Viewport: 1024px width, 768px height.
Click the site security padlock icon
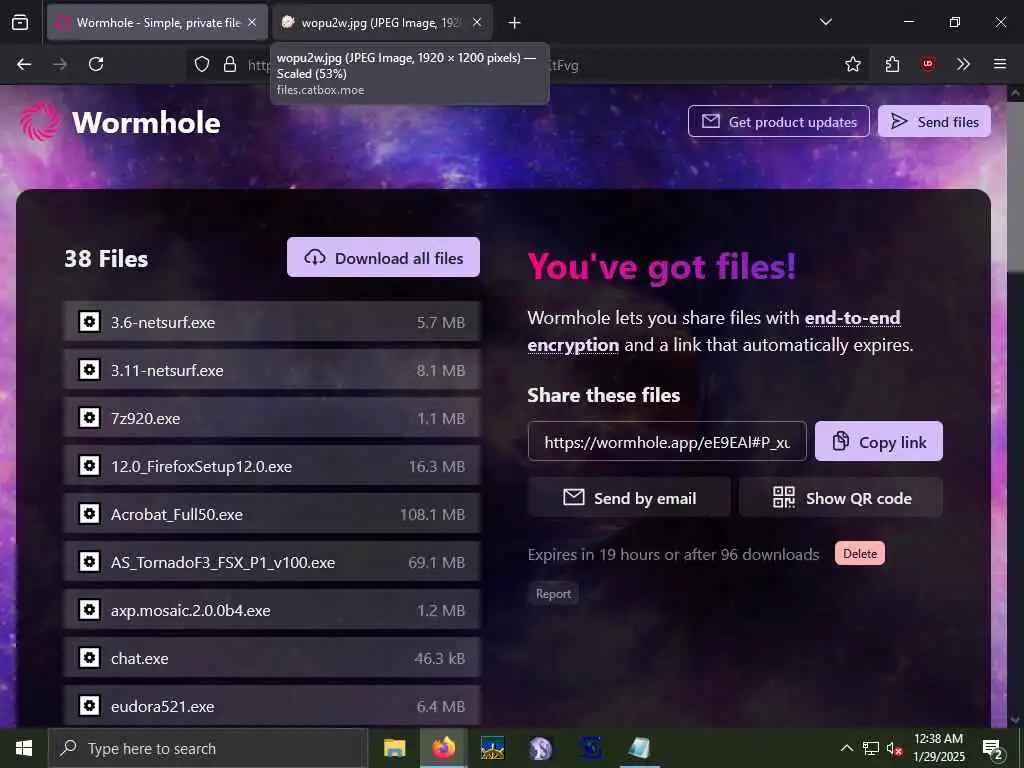(230, 64)
